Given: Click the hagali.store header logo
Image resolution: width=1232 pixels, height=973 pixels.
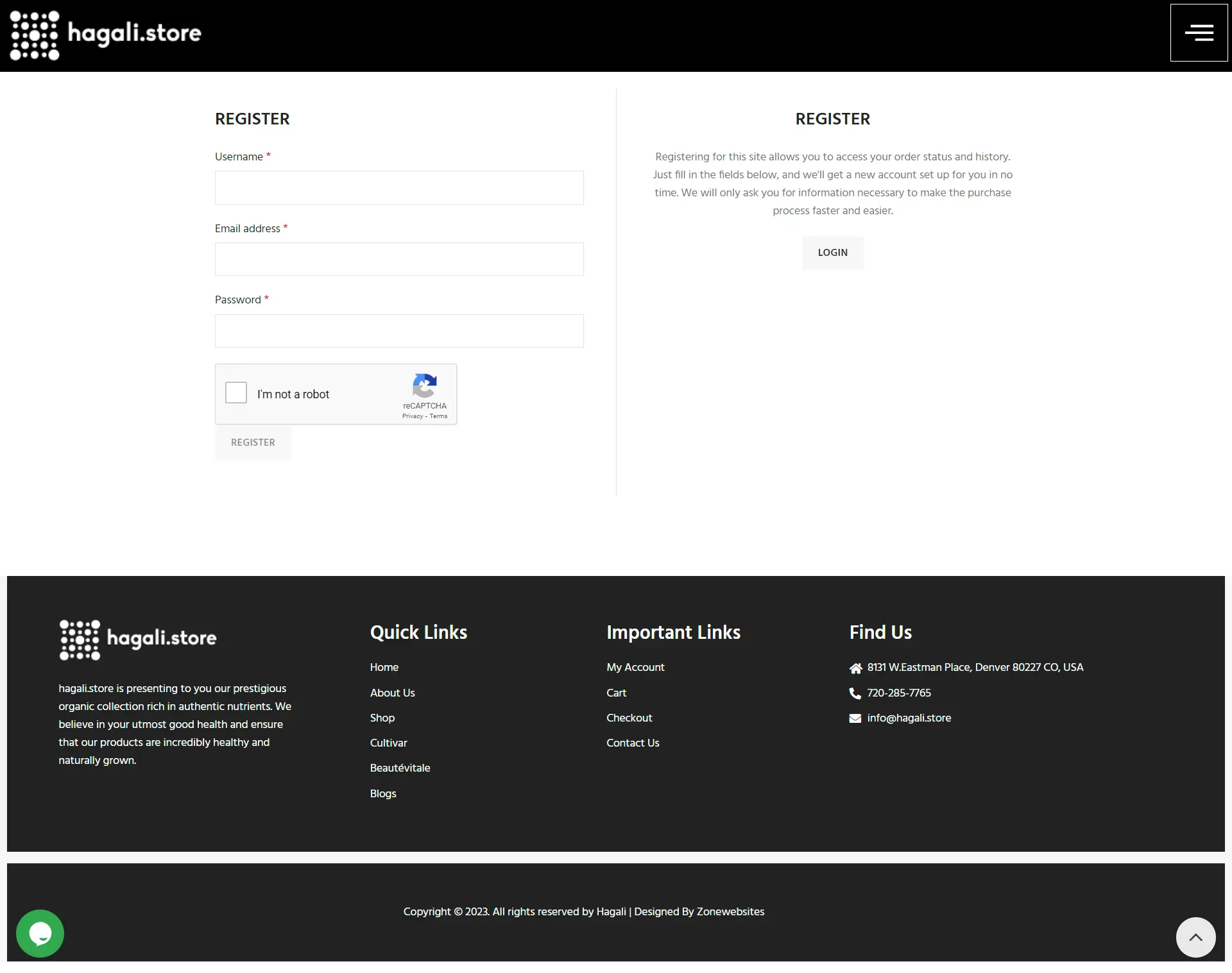Looking at the screenshot, I should (x=104, y=35).
